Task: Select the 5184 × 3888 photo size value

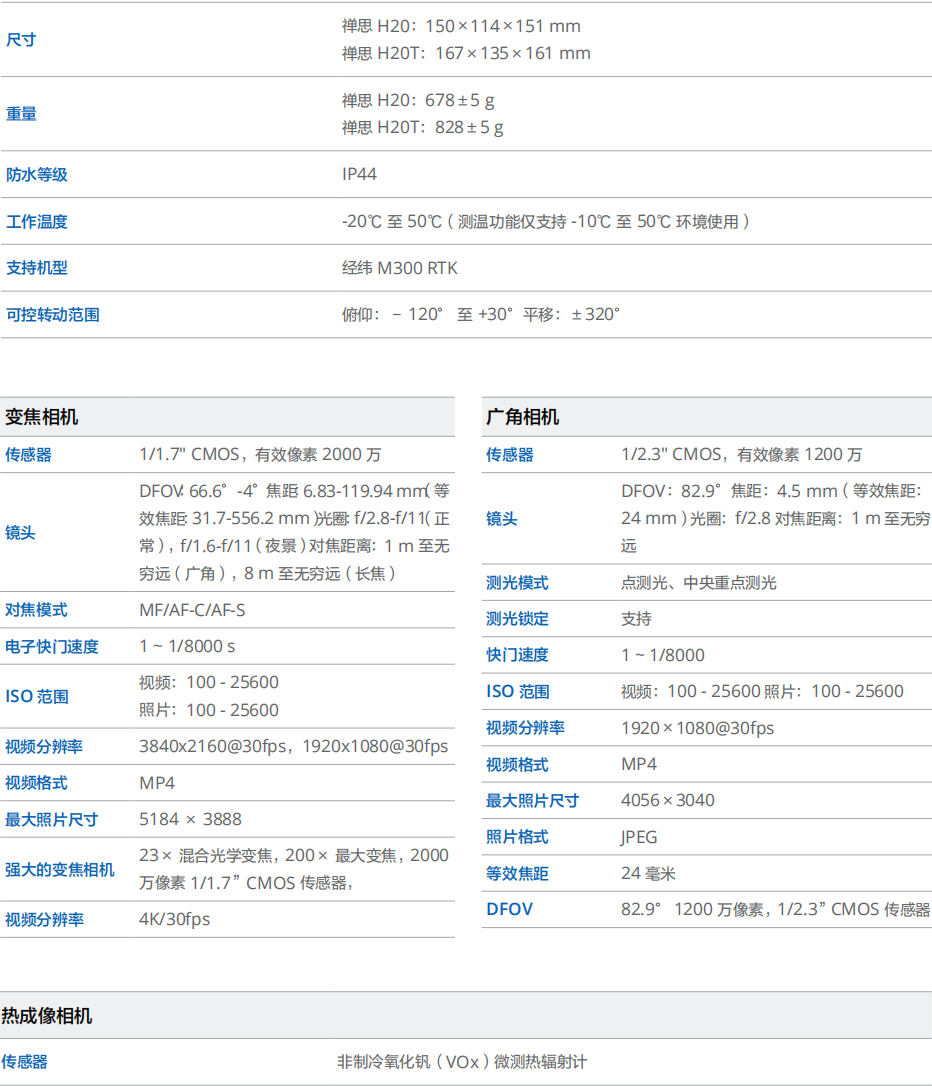Action: tap(190, 819)
